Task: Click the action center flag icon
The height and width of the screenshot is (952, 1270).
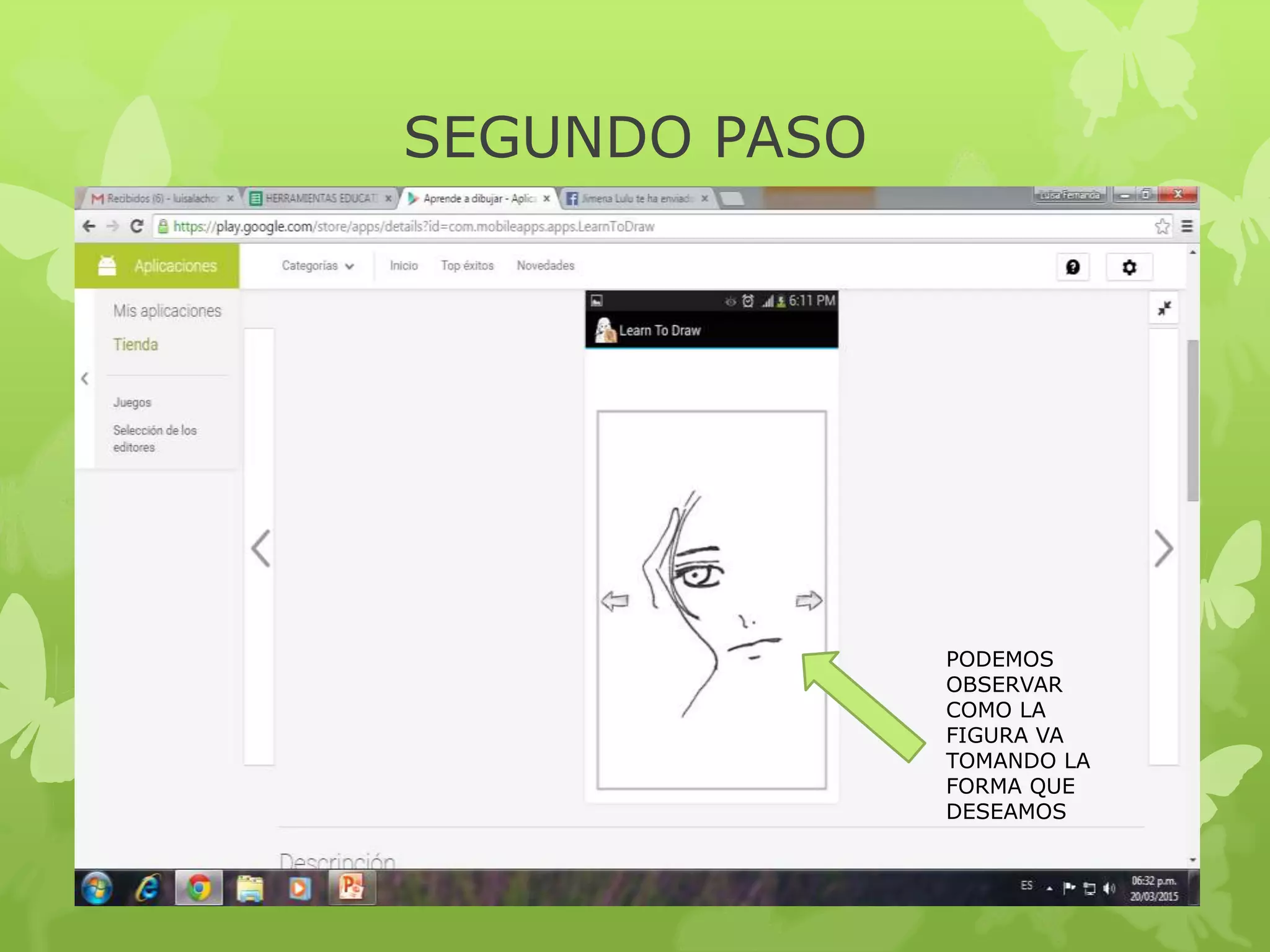Action: click(1069, 888)
